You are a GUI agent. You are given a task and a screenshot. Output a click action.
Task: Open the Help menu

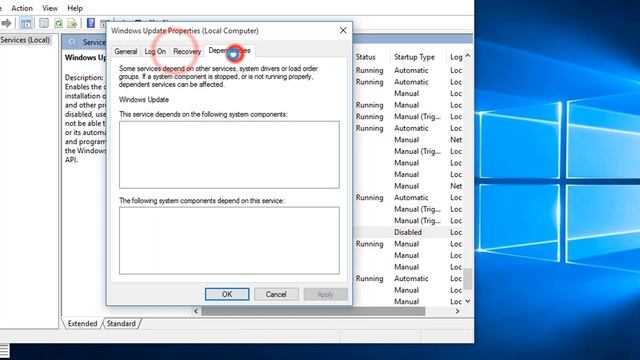coord(75,8)
